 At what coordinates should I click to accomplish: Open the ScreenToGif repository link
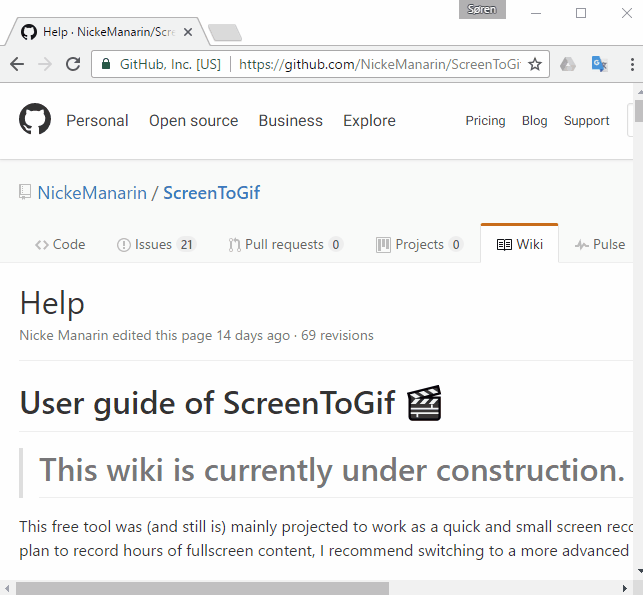click(211, 193)
